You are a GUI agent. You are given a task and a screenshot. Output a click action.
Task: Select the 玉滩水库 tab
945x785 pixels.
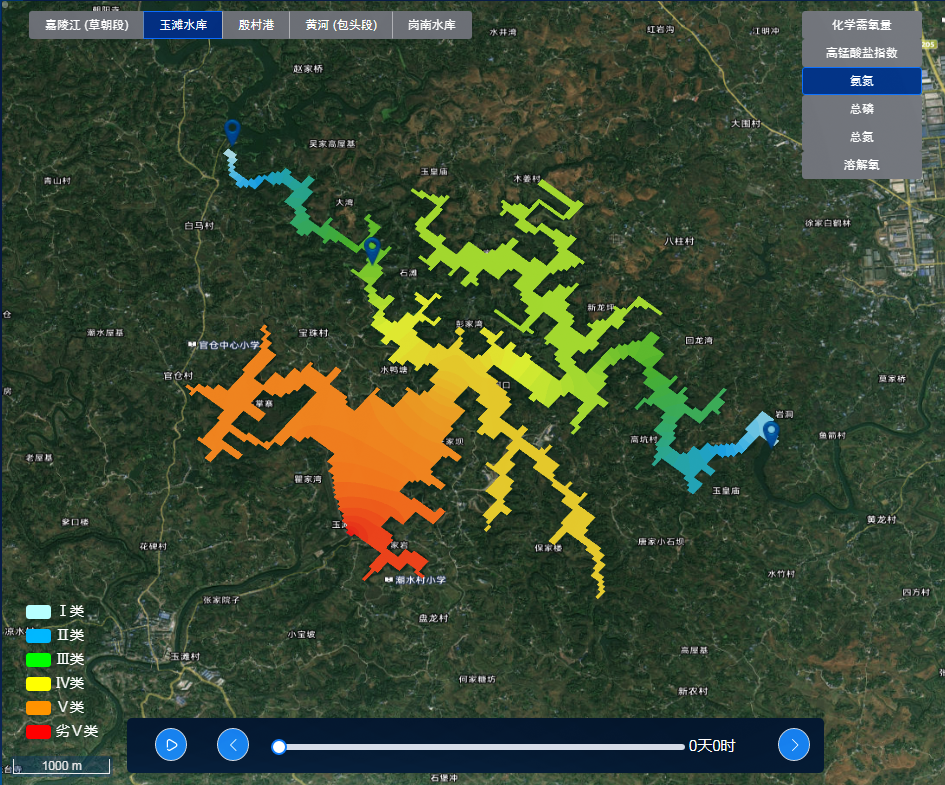[x=183, y=26]
